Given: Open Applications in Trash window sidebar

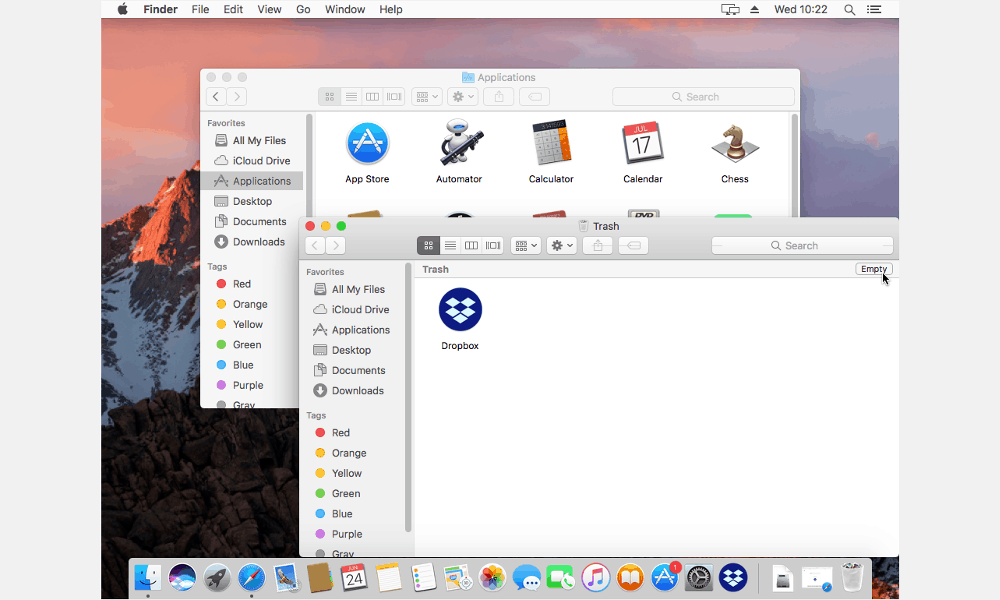Looking at the screenshot, I should (x=352, y=330).
